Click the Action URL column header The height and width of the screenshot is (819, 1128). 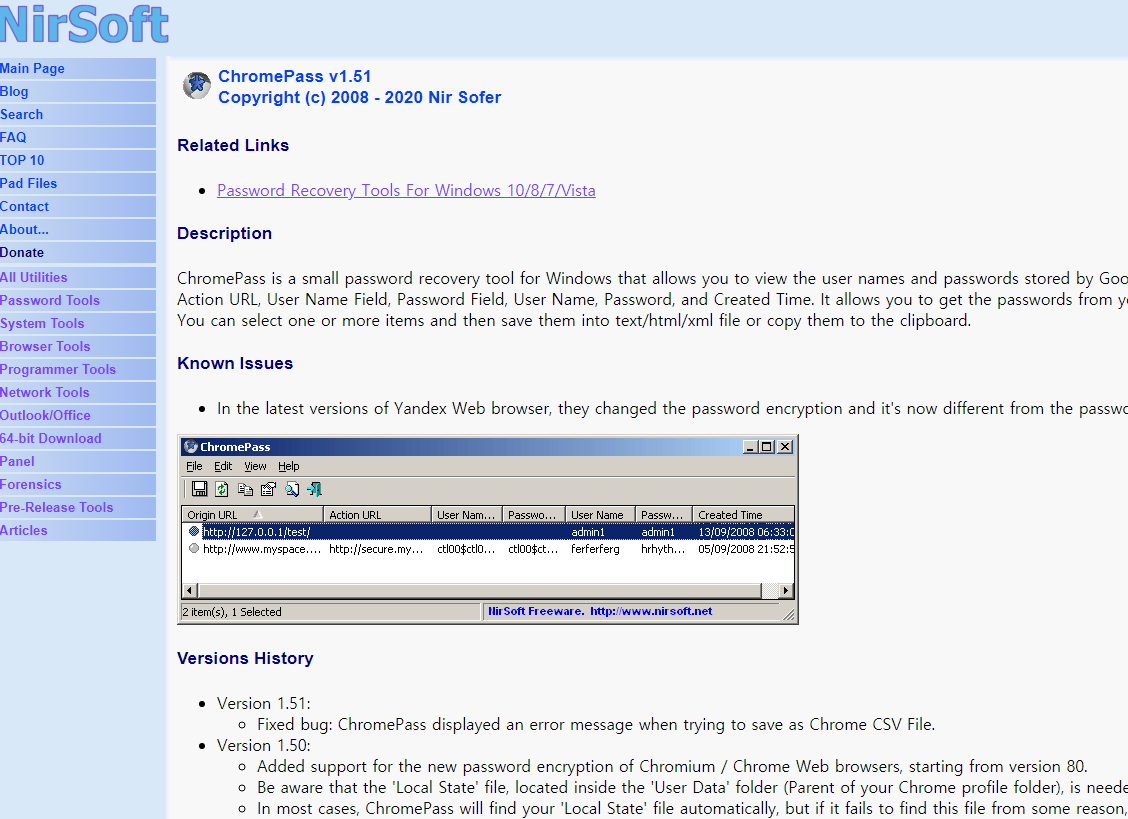[378, 515]
